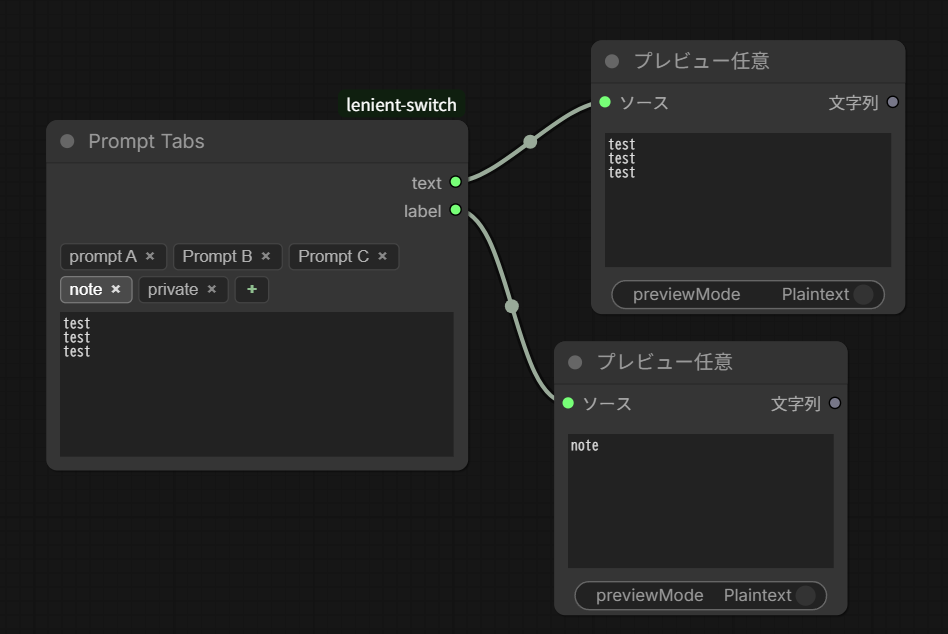Click the lower プレビュー任意 node title
The image size is (948, 634).
[x=664, y=362]
